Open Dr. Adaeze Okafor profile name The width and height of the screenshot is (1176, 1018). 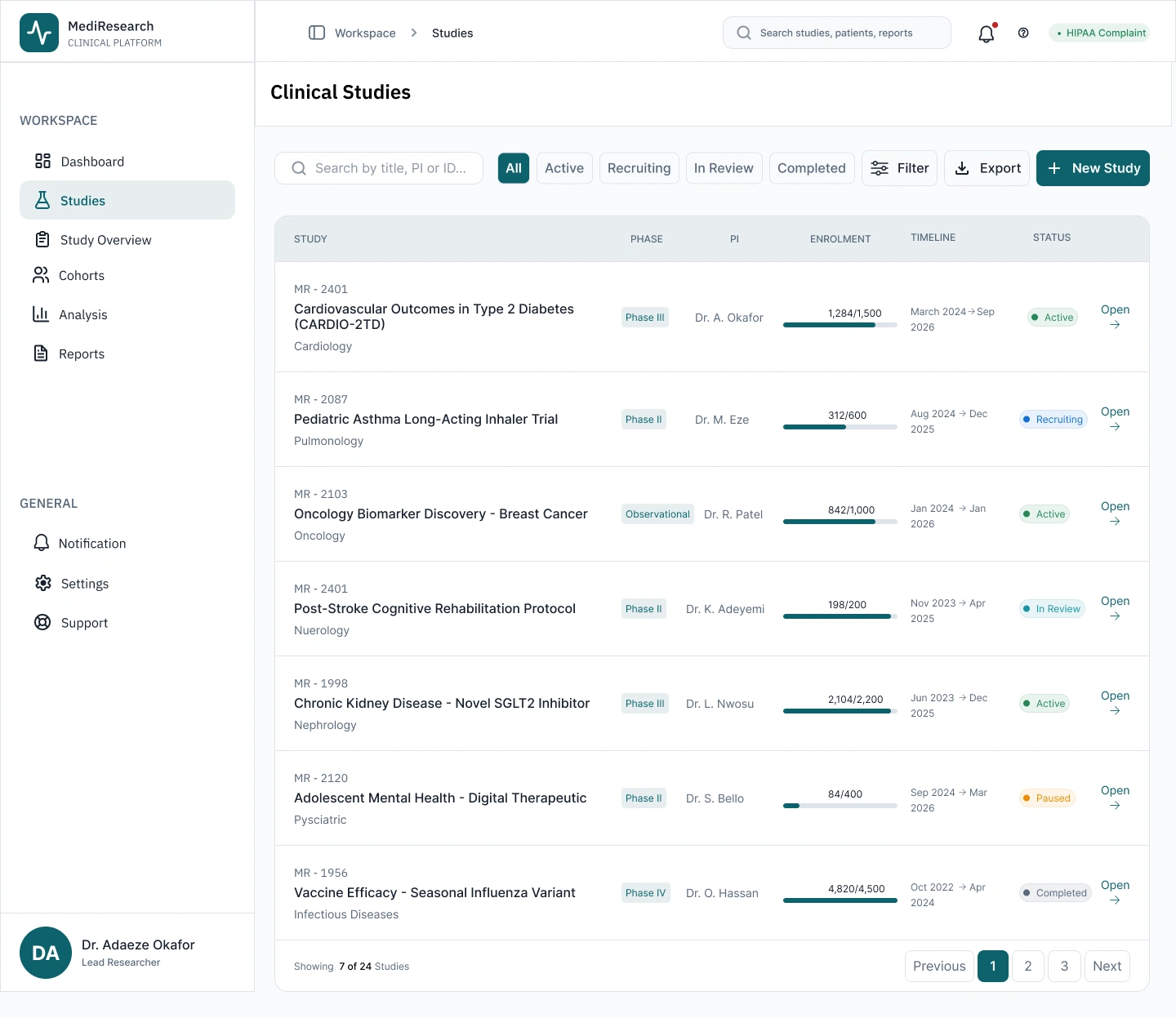coord(138,945)
